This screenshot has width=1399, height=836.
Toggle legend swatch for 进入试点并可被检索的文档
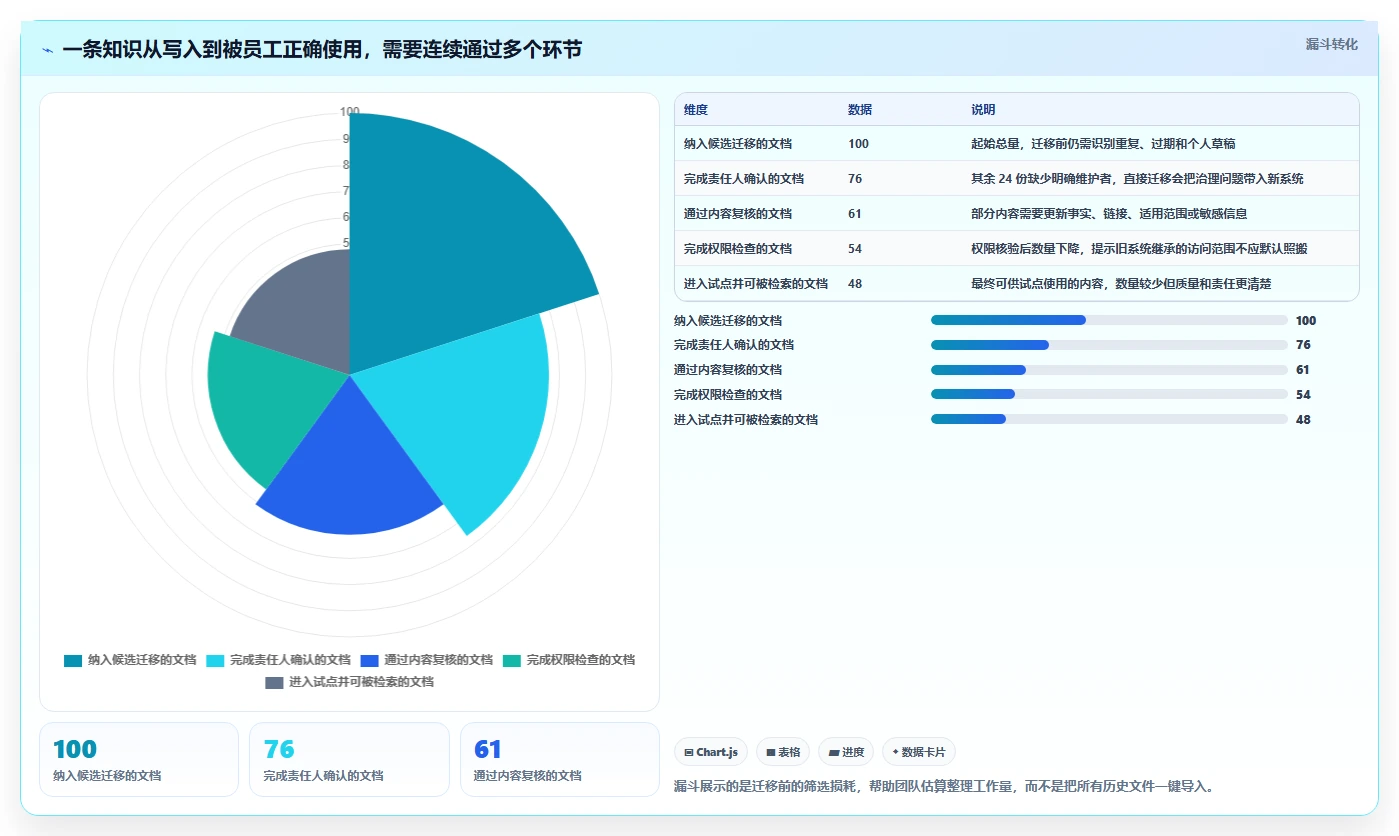(274, 682)
